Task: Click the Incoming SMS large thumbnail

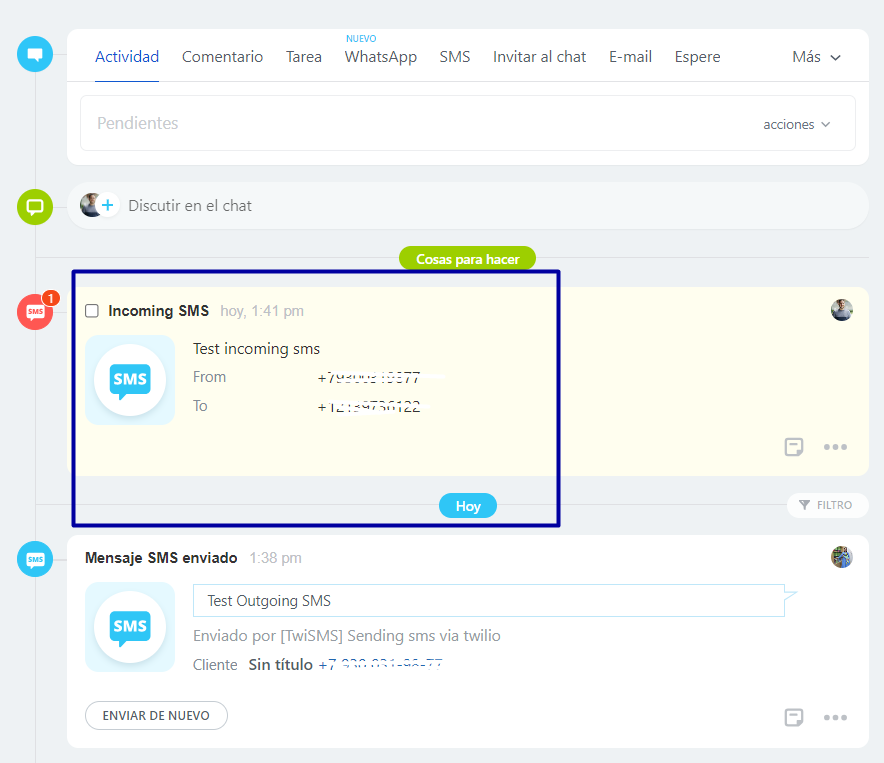Action: pos(130,380)
